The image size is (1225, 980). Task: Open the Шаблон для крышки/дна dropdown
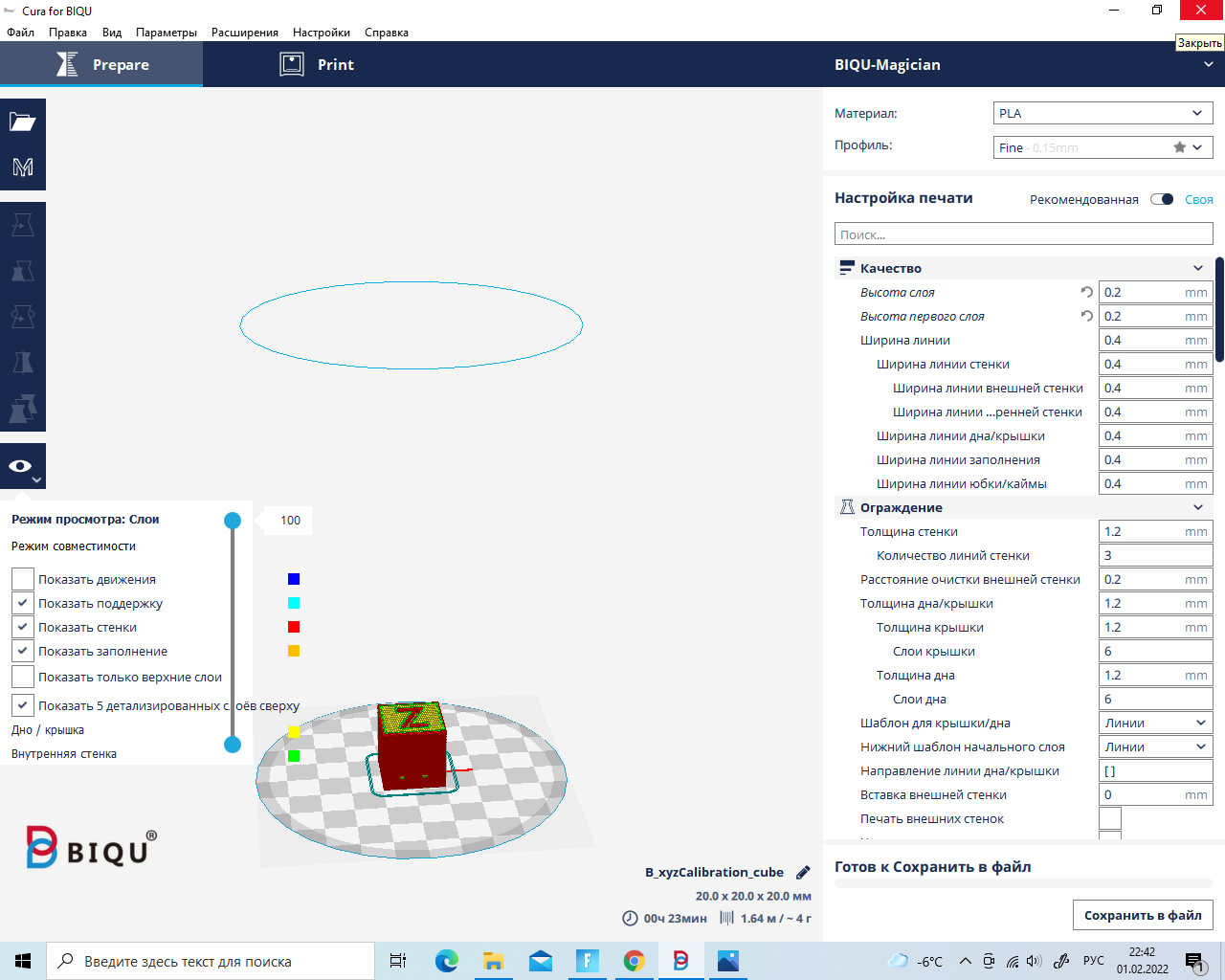click(1156, 723)
